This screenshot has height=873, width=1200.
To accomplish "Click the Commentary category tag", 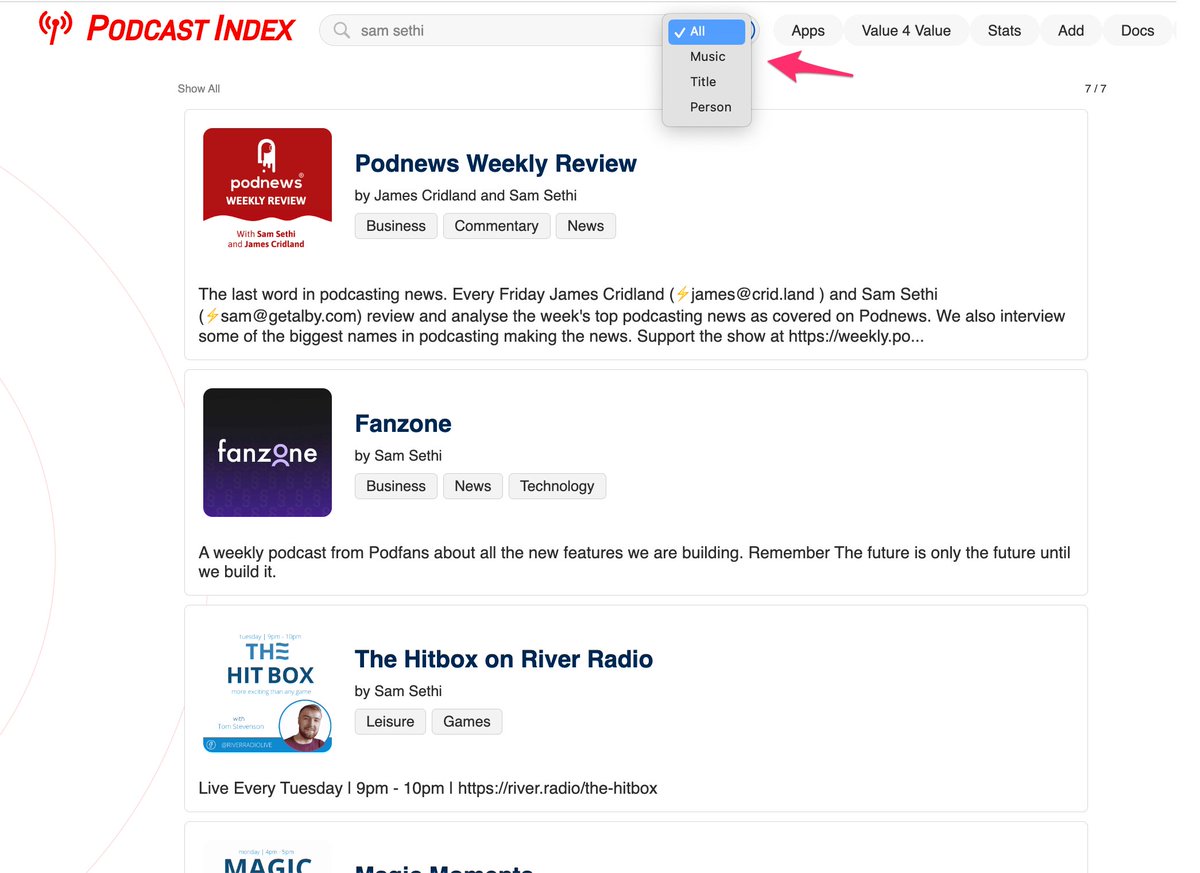I will coord(496,226).
